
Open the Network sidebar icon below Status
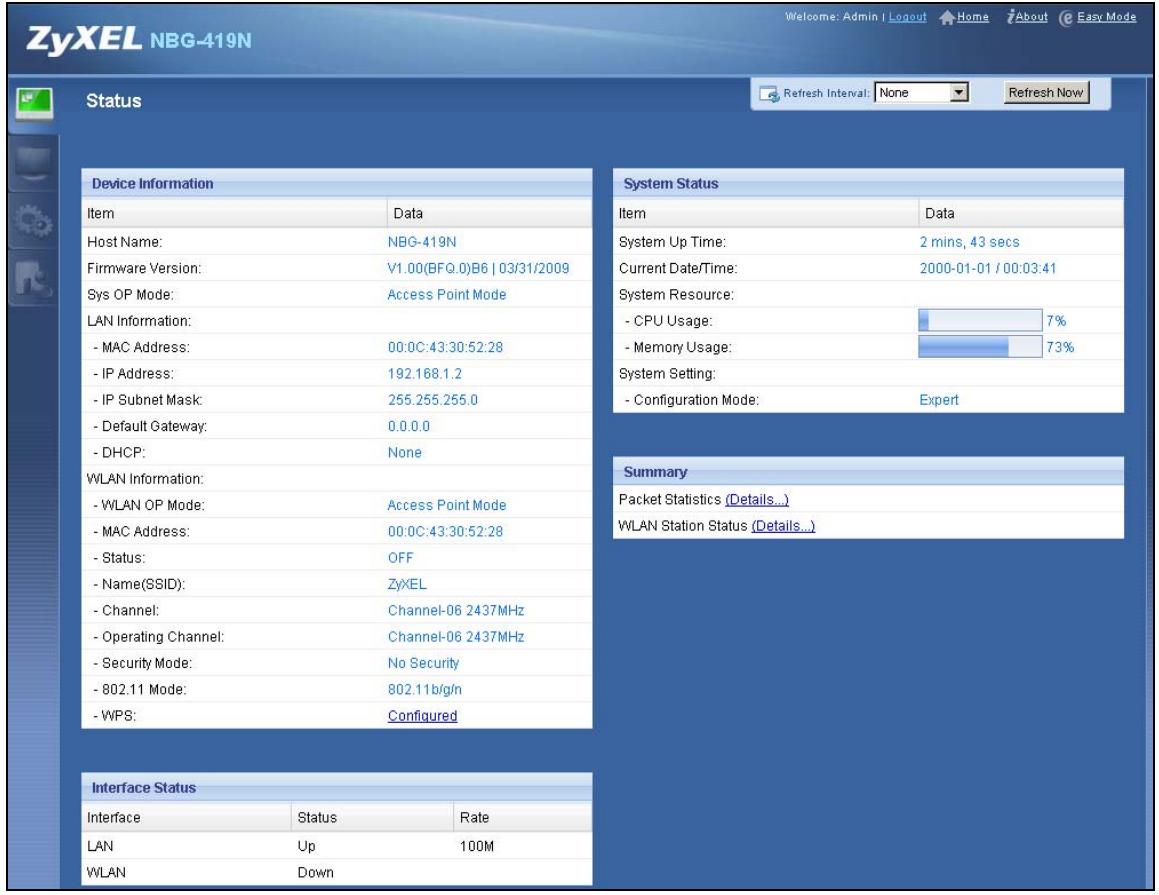click(x=34, y=163)
